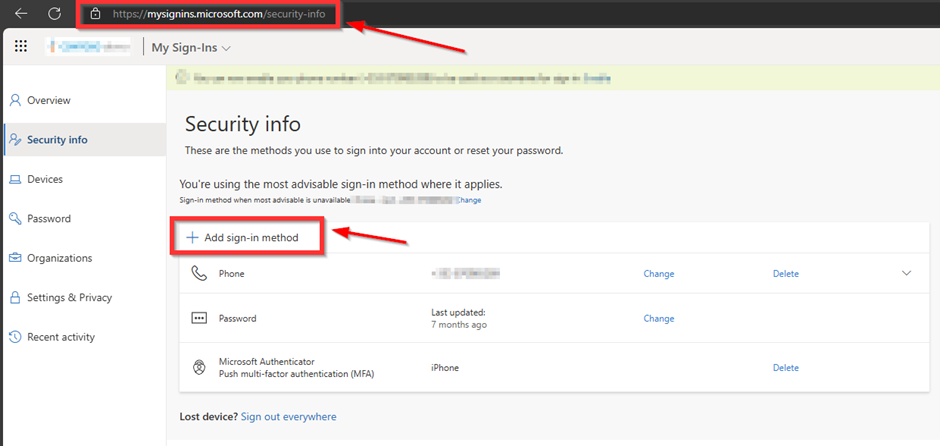Image resolution: width=940 pixels, height=446 pixels.
Task: Click the browser address bar URL
Action: coord(219,14)
